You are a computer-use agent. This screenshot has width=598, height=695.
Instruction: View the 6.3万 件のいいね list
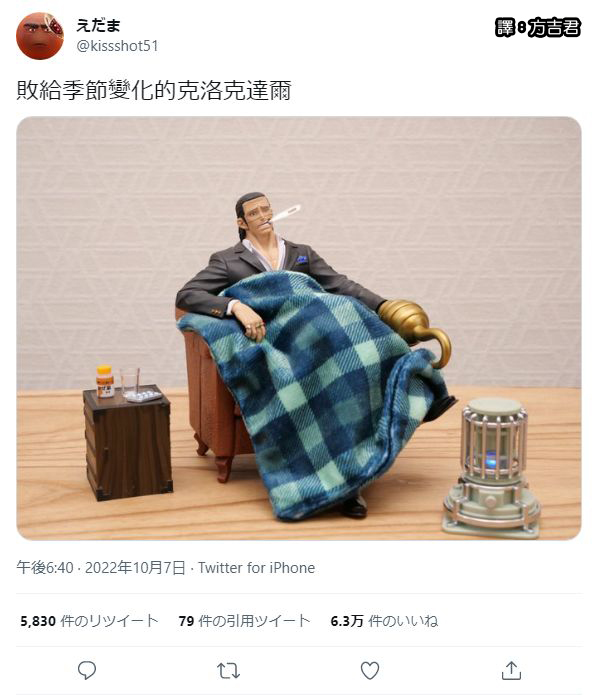click(x=384, y=621)
